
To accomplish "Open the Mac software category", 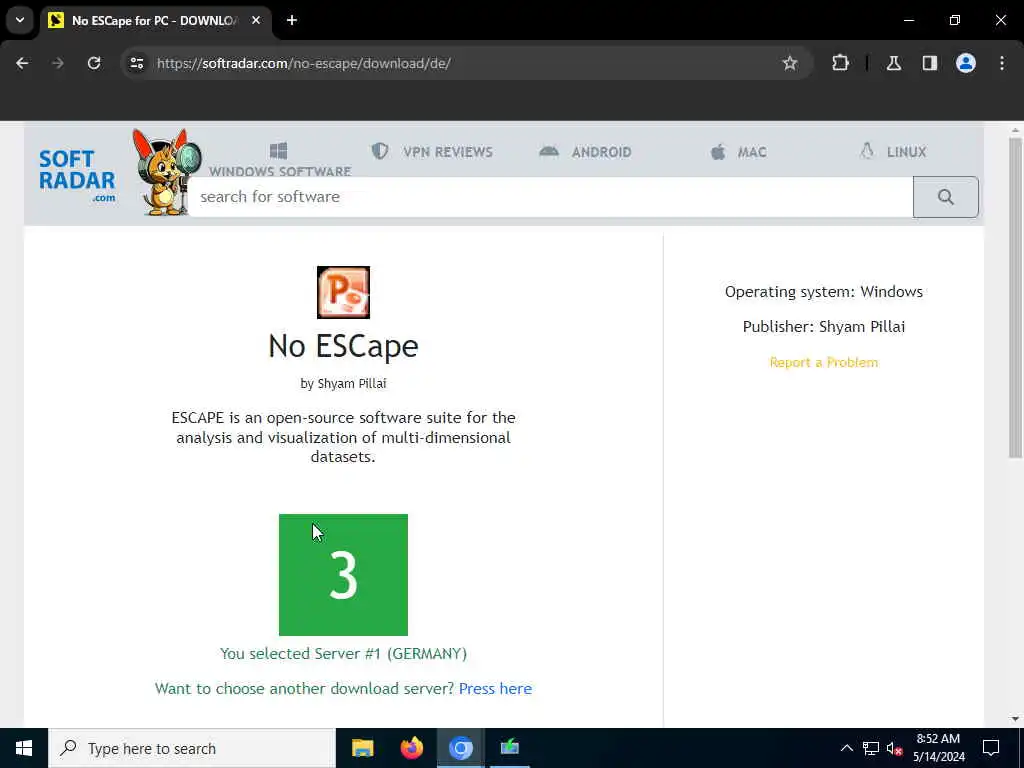I will click(x=752, y=152).
